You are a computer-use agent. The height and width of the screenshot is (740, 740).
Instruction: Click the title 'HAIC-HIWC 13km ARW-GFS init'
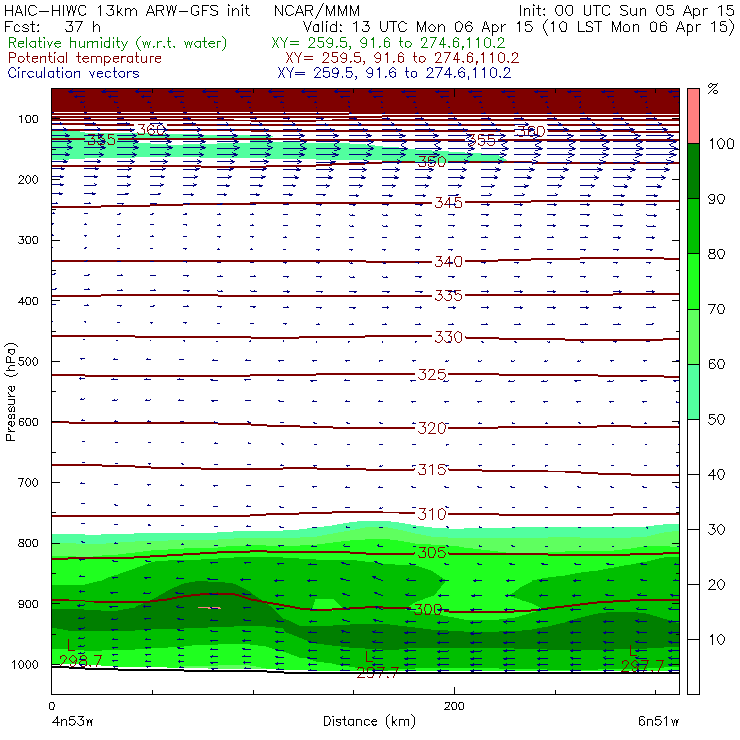[x=127, y=10]
